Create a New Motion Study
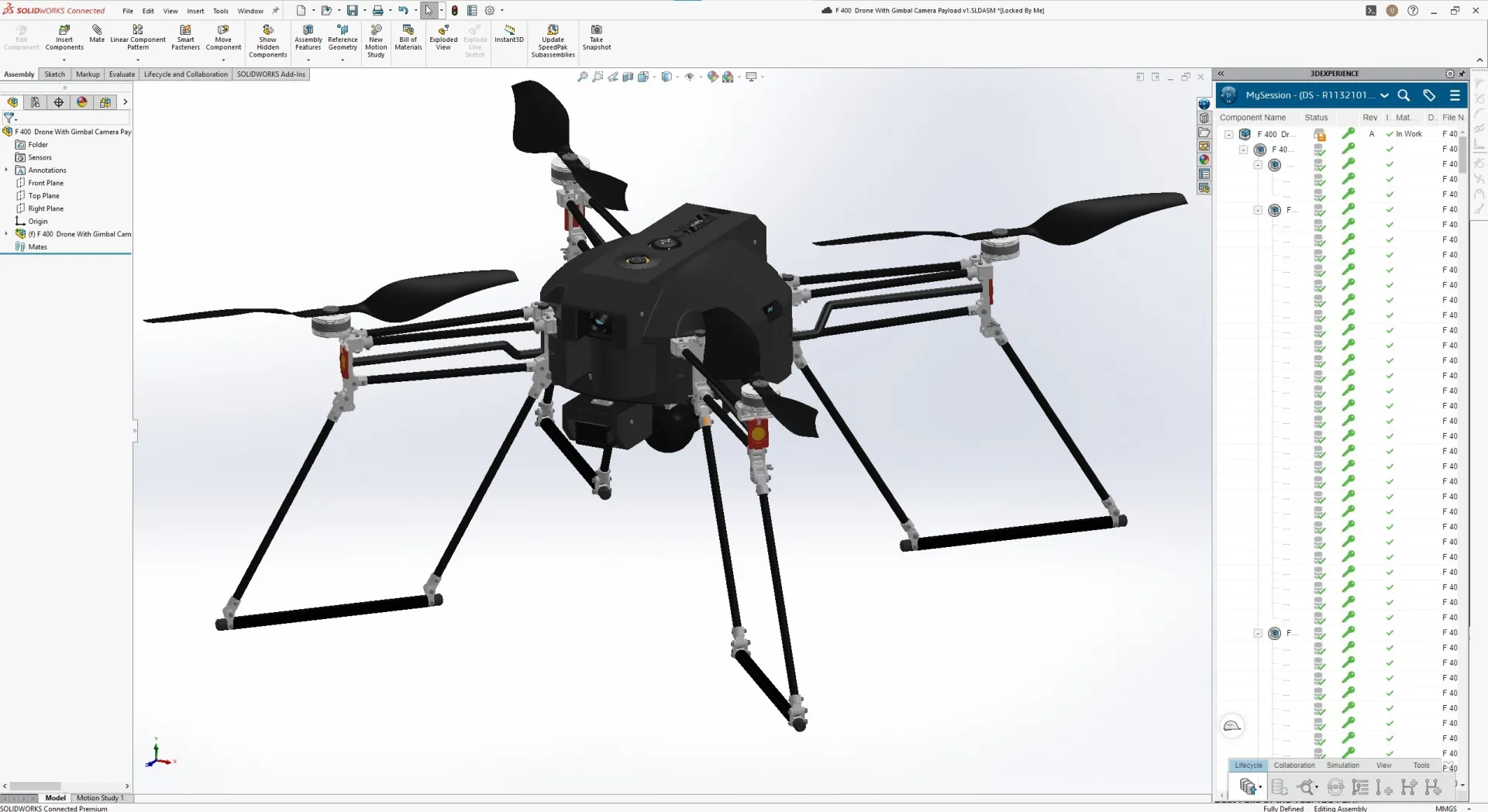 click(x=376, y=40)
